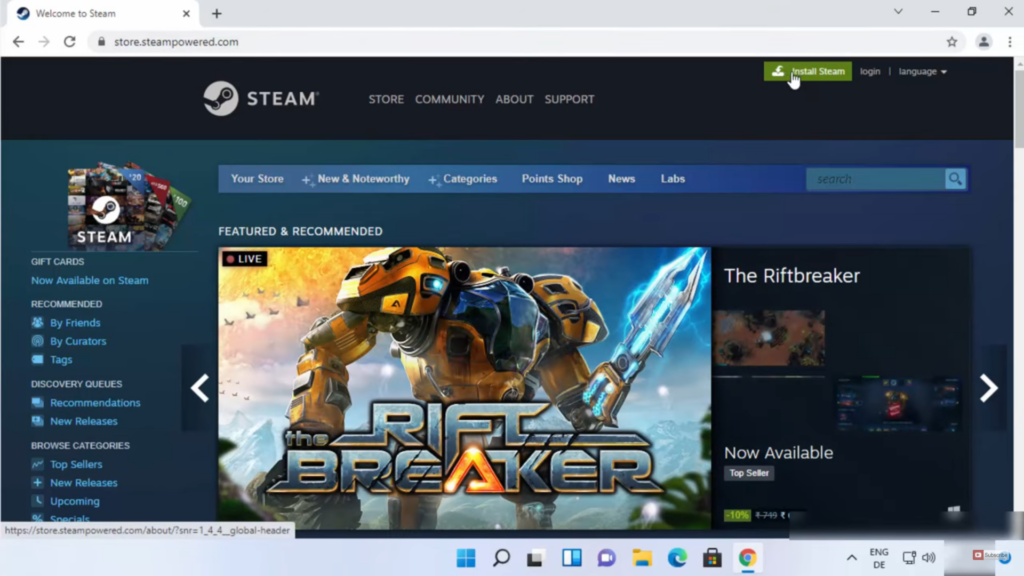Show next featured game with right arrow

pyautogui.click(x=988, y=388)
